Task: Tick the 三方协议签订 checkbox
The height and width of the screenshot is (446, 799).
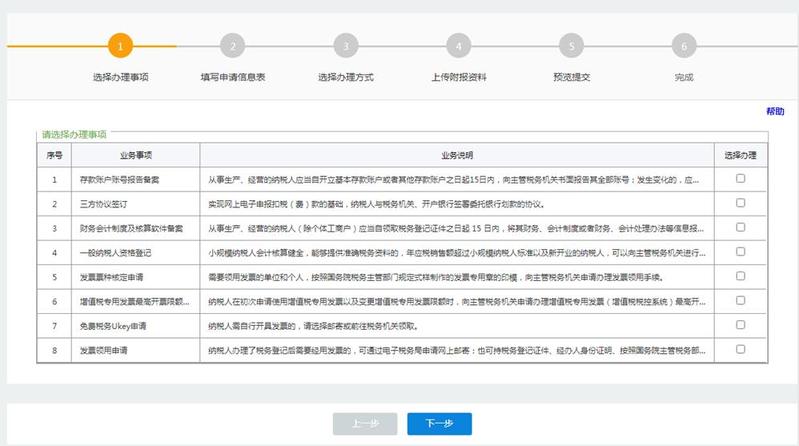Action: [x=740, y=203]
